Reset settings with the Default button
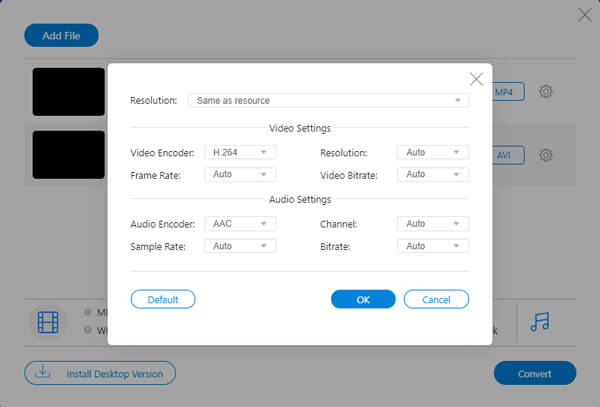 point(163,299)
